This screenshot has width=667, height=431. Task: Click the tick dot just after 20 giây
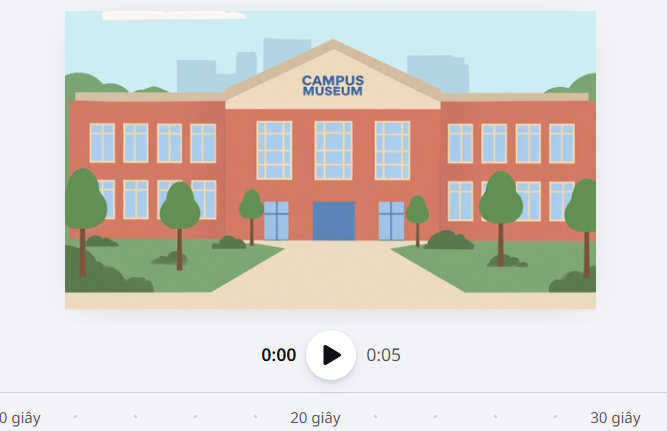[375, 416]
